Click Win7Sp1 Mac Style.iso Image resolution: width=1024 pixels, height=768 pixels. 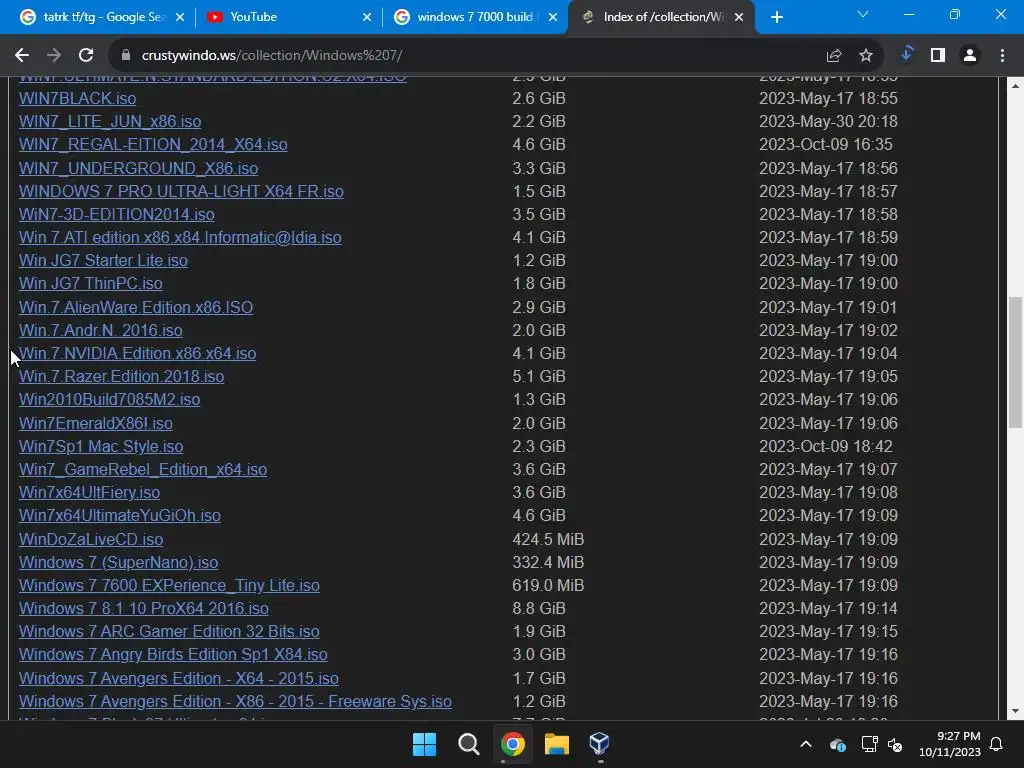pyautogui.click(x=101, y=446)
